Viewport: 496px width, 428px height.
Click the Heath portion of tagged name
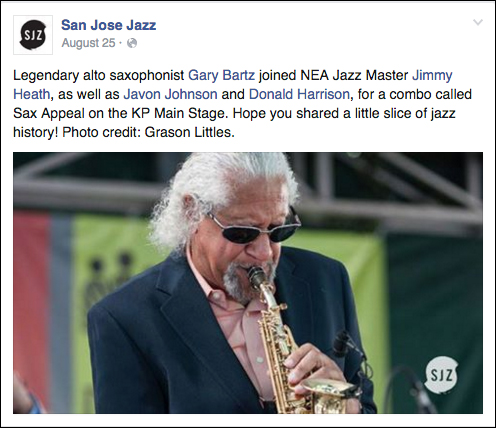click(x=32, y=94)
